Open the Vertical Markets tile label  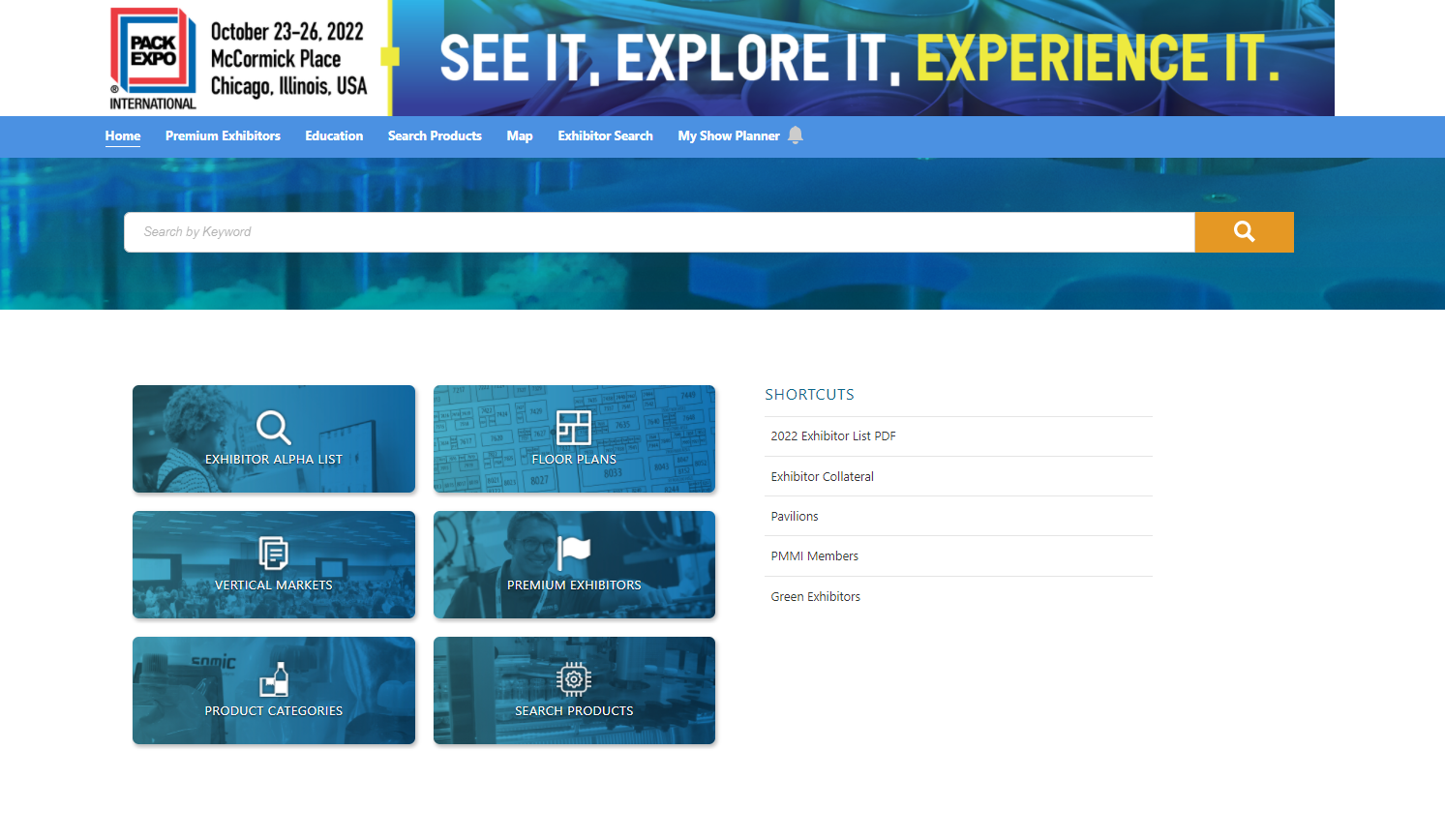[x=274, y=585]
